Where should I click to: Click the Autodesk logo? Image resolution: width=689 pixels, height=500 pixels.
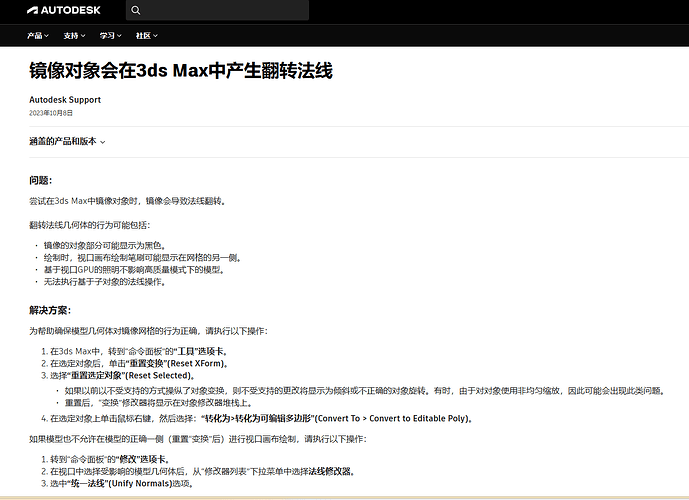[x=64, y=10]
